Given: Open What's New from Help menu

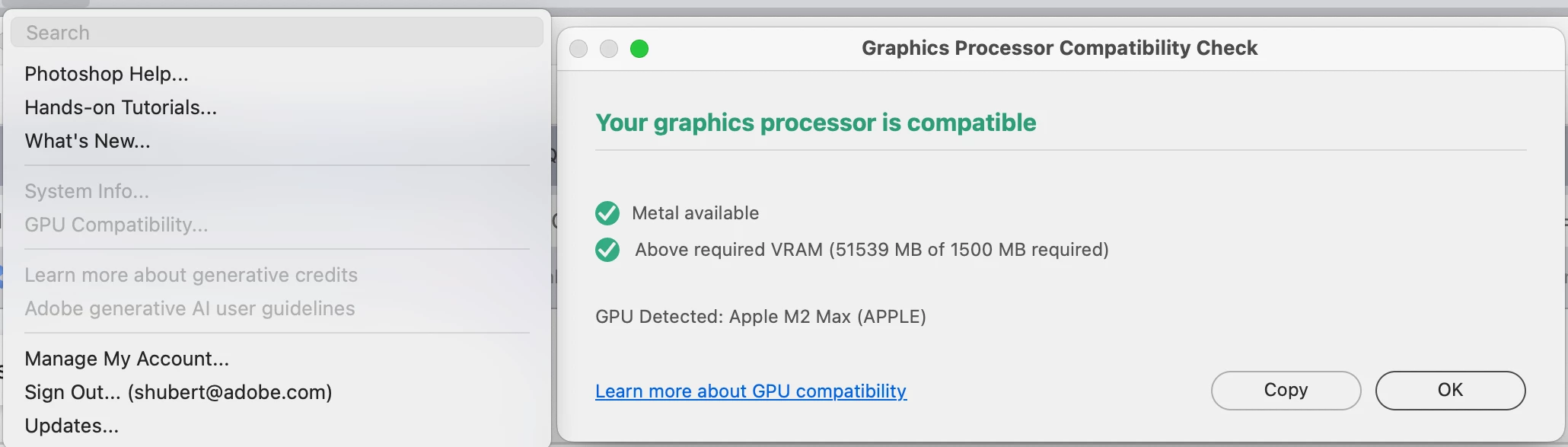Looking at the screenshot, I should click(88, 141).
